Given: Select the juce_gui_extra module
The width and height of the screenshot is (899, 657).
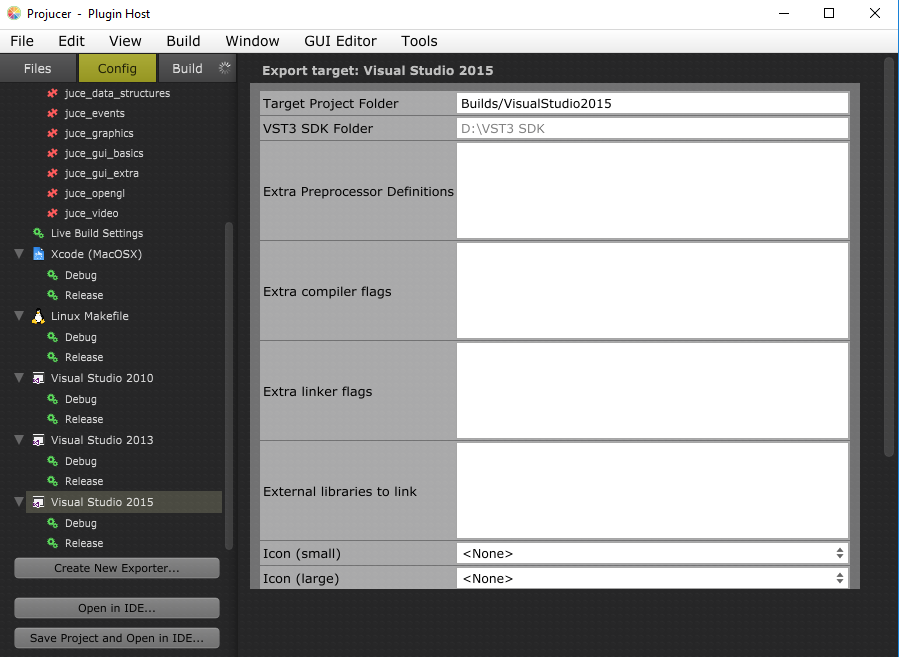Looking at the screenshot, I should click(x=101, y=173).
